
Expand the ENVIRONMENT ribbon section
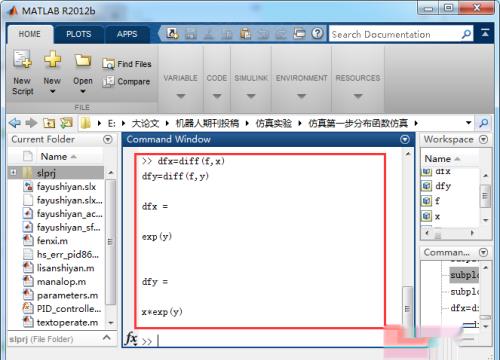pos(301,87)
